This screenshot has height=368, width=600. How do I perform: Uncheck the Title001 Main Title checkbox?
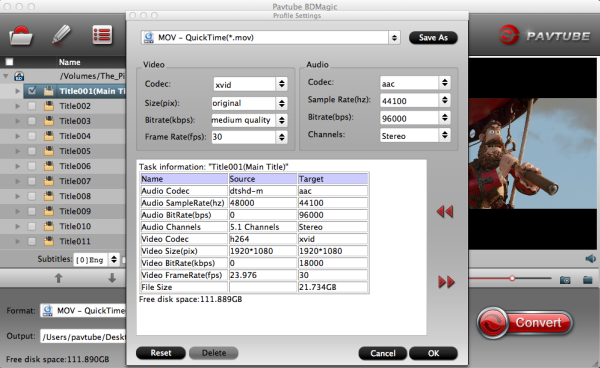tap(32, 91)
